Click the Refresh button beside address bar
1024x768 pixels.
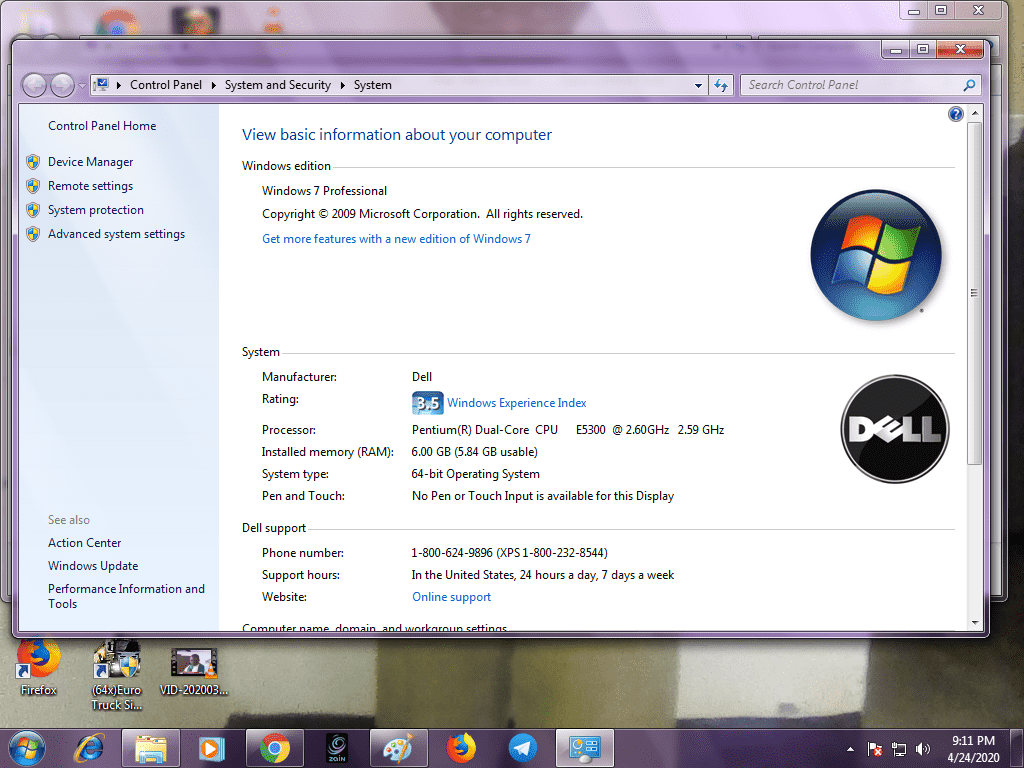point(721,86)
